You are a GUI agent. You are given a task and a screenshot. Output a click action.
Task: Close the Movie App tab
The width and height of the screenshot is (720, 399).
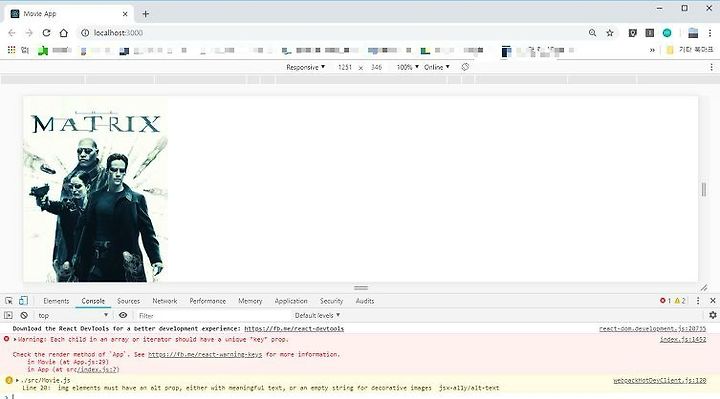(x=125, y=14)
